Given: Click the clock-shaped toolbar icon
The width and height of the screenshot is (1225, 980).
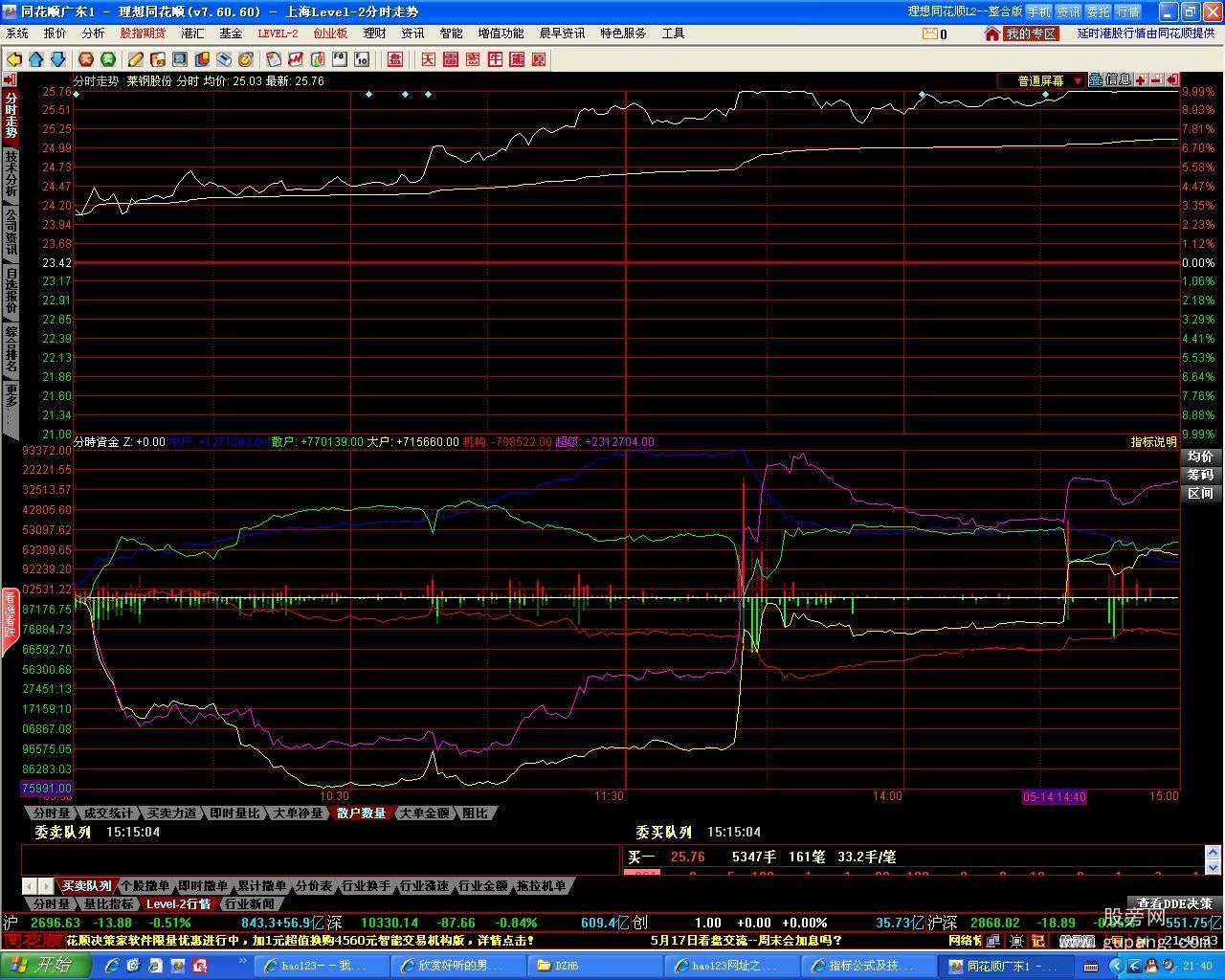Looking at the screenshot, I should pos(246,59).
